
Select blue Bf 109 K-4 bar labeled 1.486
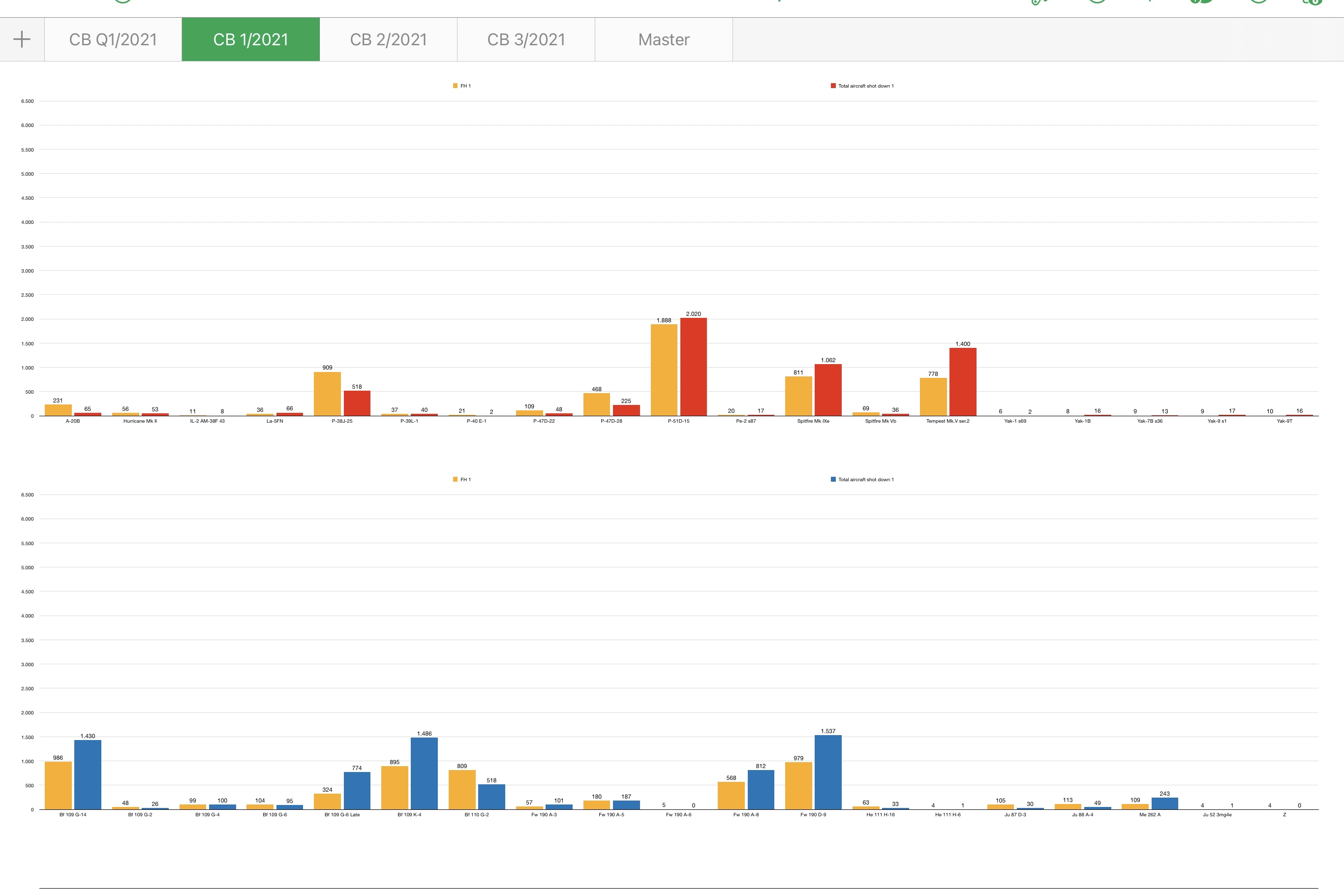point(424,773)
